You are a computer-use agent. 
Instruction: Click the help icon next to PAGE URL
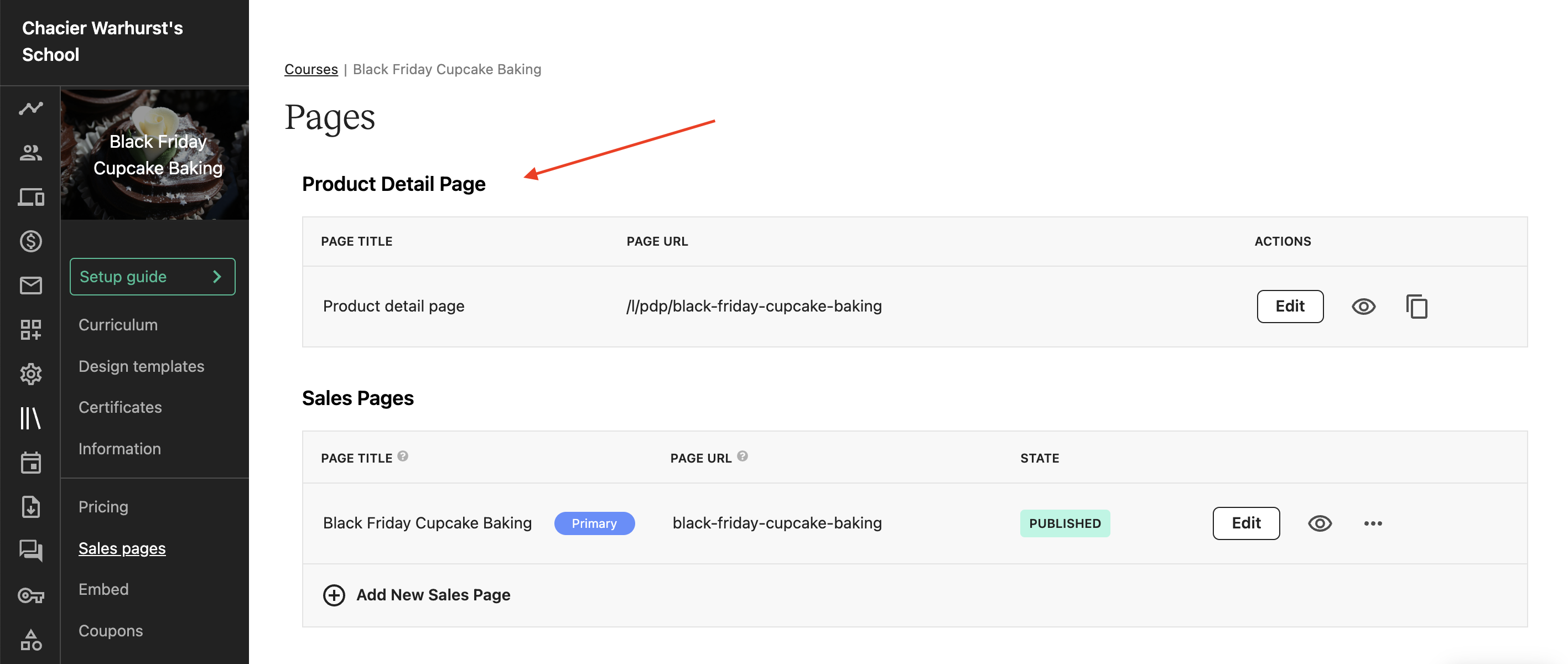pos(742,456)
